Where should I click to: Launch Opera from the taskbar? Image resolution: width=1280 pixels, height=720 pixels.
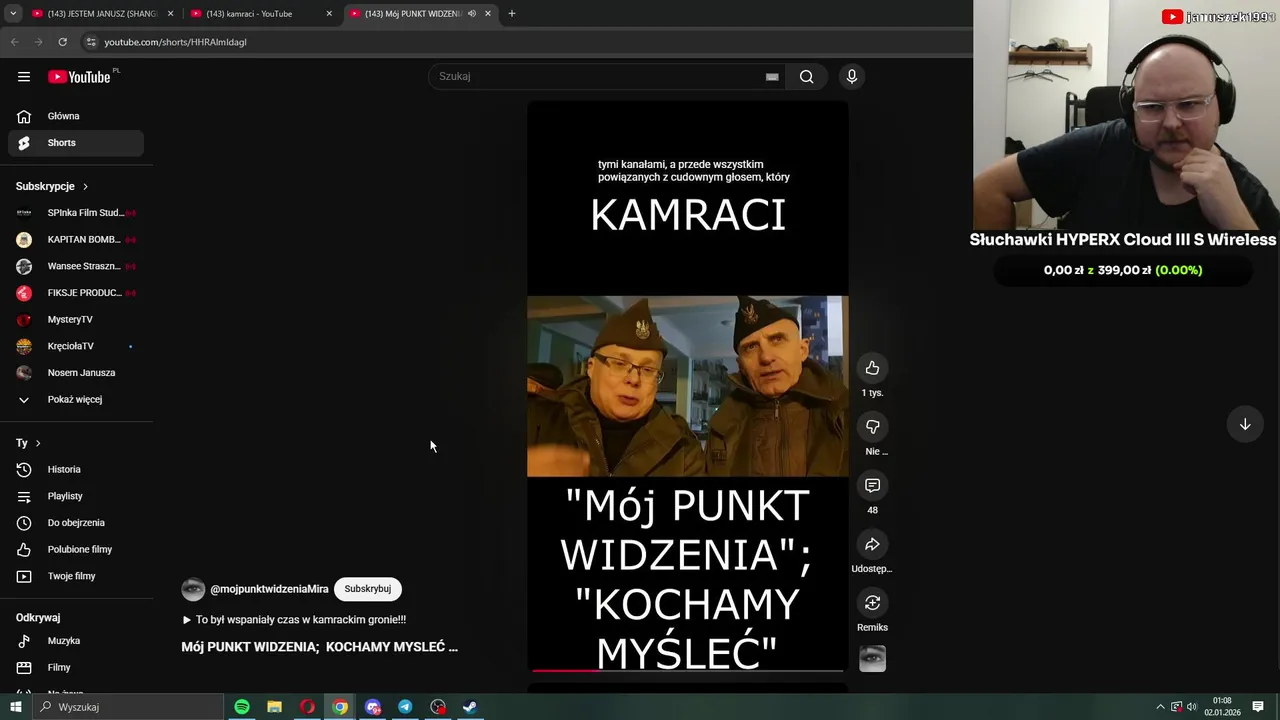coord(307,707)
